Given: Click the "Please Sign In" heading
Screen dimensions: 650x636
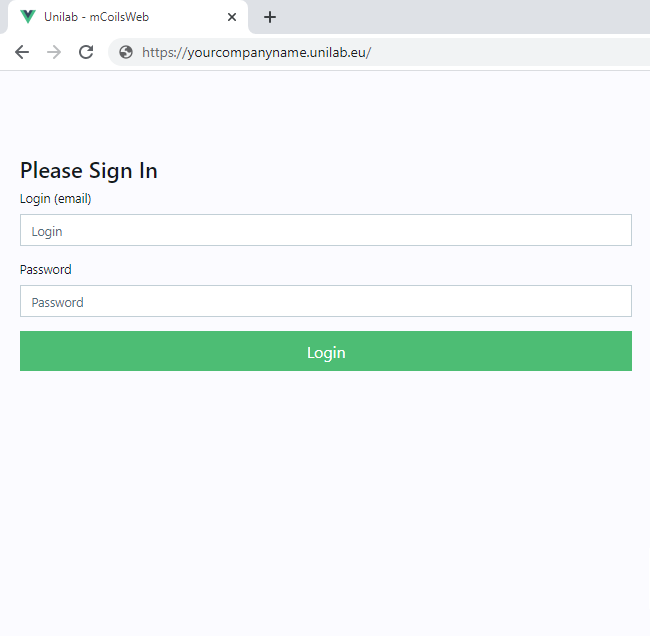Looking at the screenshot, I should click(x=89, y=171).
